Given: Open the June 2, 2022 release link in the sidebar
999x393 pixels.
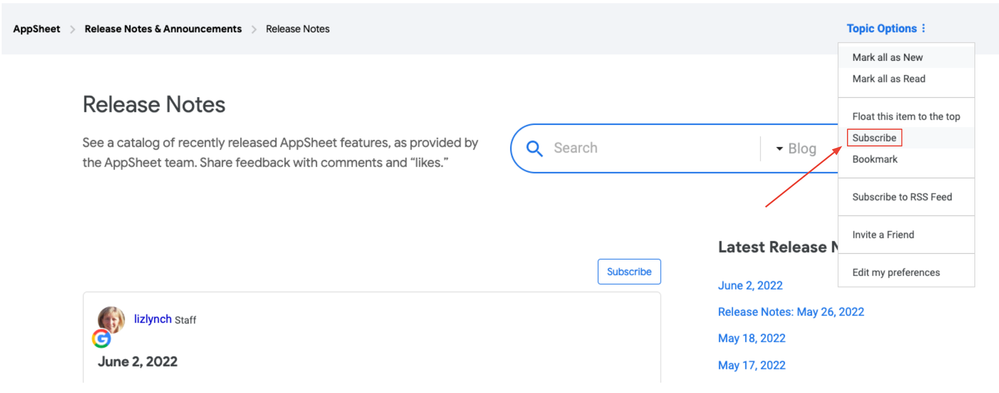Looking at the screenshot, I should pyautogui.click(x=750, y=285).
